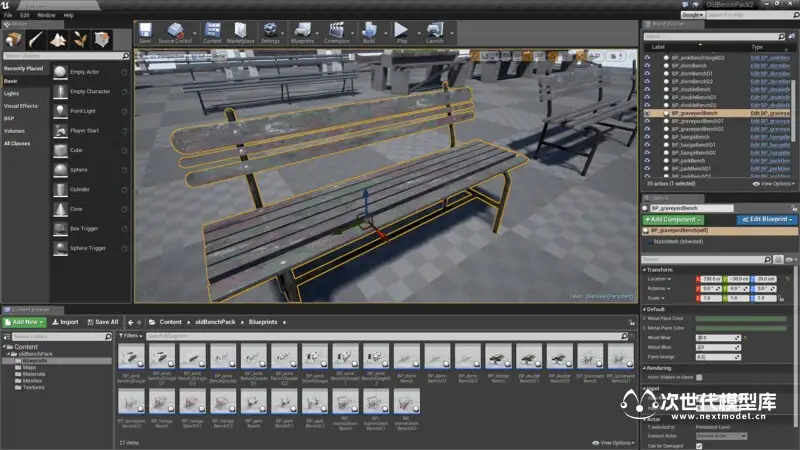
Task: Click Save All in Content Browser
Action: 102,322
